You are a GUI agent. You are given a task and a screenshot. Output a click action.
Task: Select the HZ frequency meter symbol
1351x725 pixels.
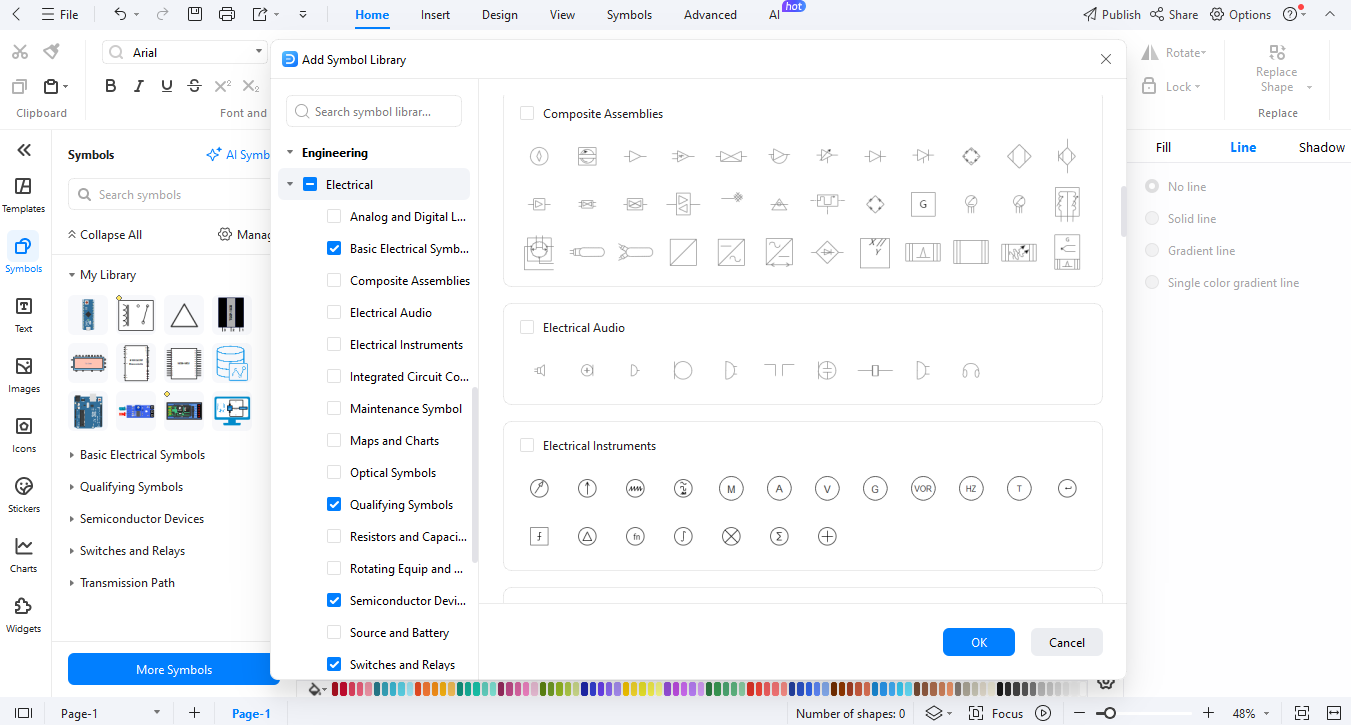(971, 489)
